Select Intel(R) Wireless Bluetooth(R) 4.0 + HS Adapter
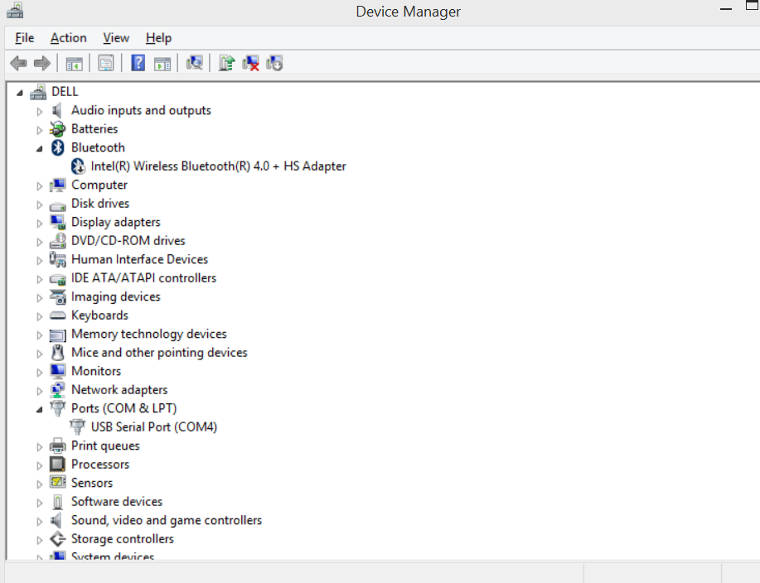 (218, 166)
